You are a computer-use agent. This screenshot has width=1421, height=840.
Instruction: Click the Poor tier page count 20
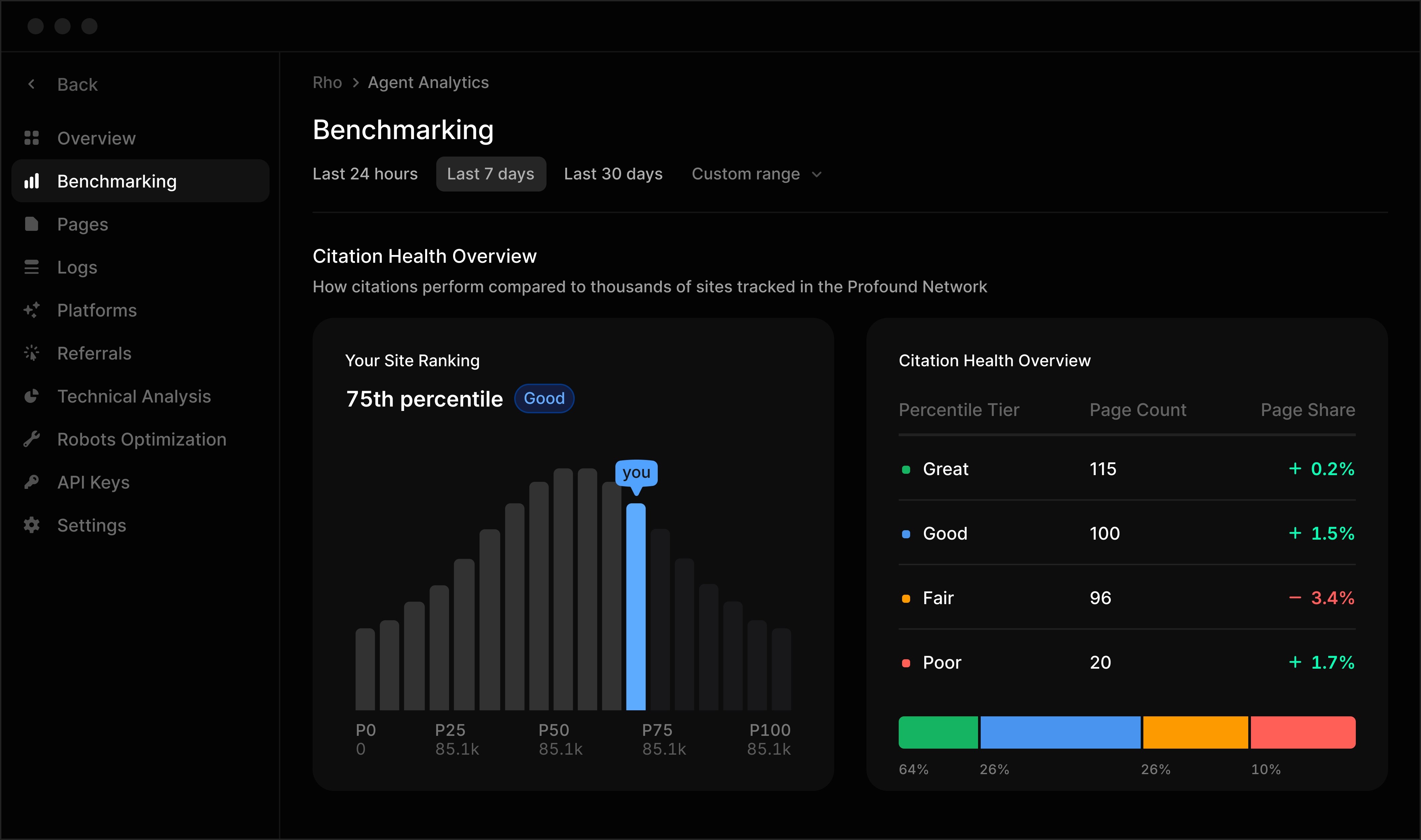click(1100, 662)
